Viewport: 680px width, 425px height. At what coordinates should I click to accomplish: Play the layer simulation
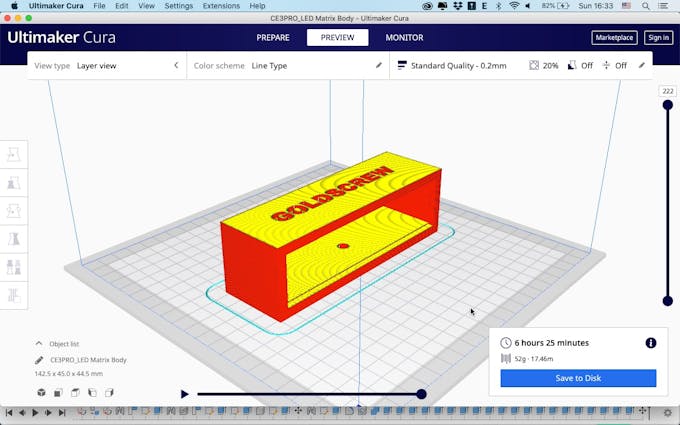coord(184,394)
